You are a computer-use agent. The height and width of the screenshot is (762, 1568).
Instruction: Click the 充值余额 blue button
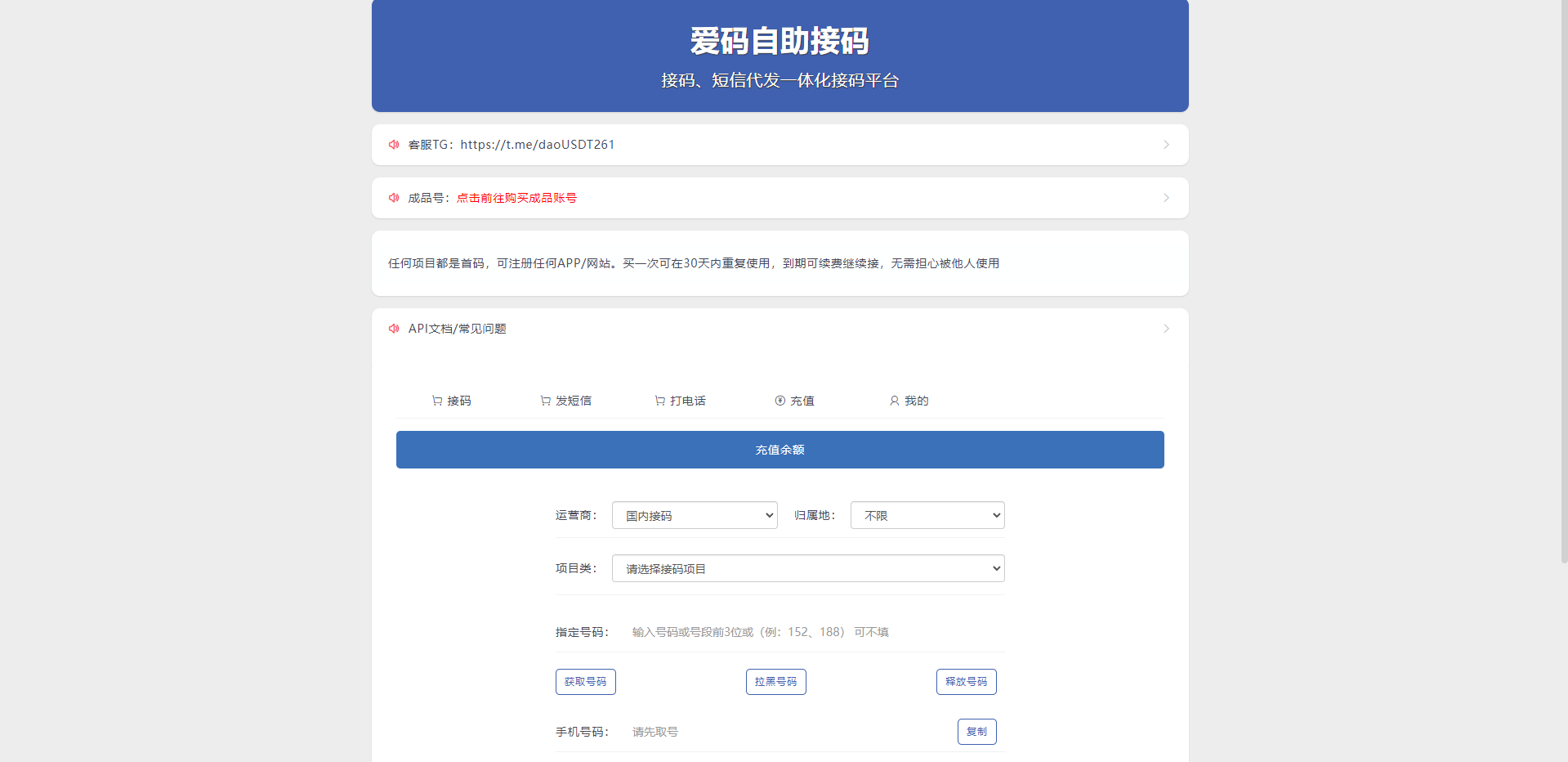780,450
